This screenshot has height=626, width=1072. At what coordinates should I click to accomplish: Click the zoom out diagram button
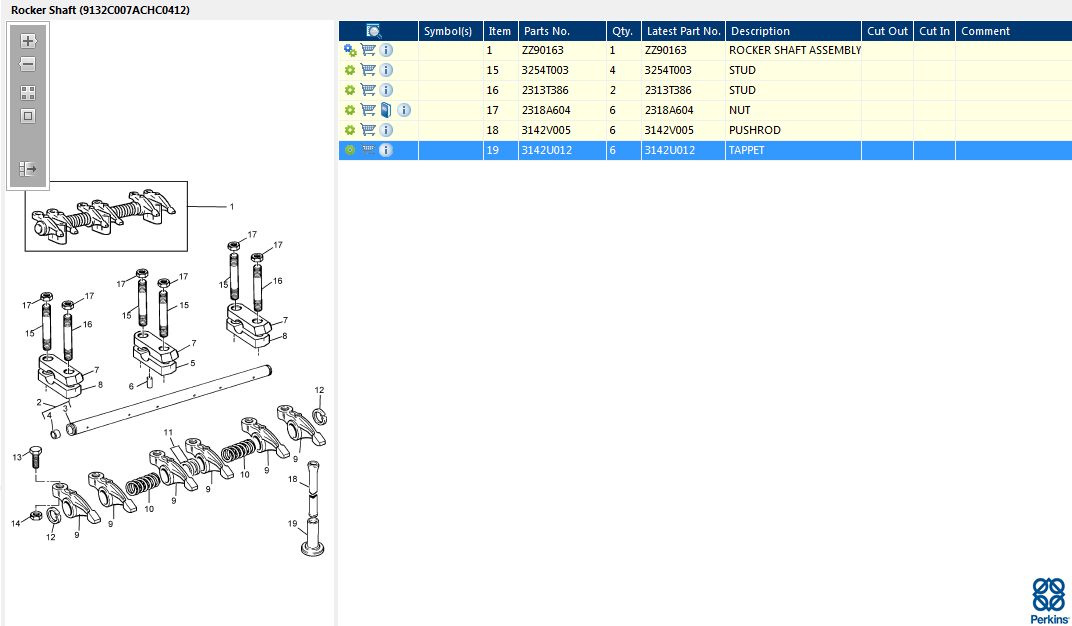coord(28,65)
